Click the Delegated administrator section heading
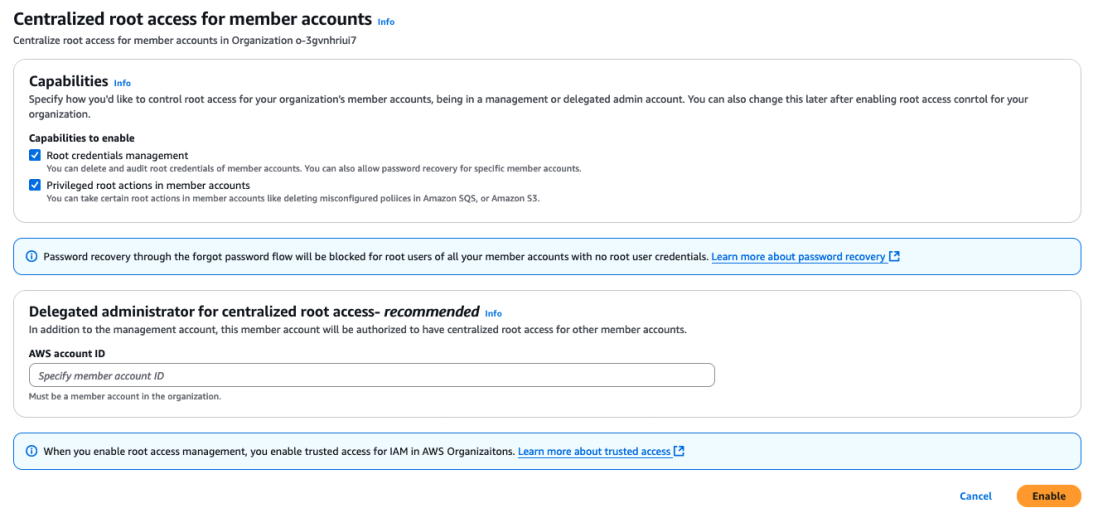 point(254,311)
